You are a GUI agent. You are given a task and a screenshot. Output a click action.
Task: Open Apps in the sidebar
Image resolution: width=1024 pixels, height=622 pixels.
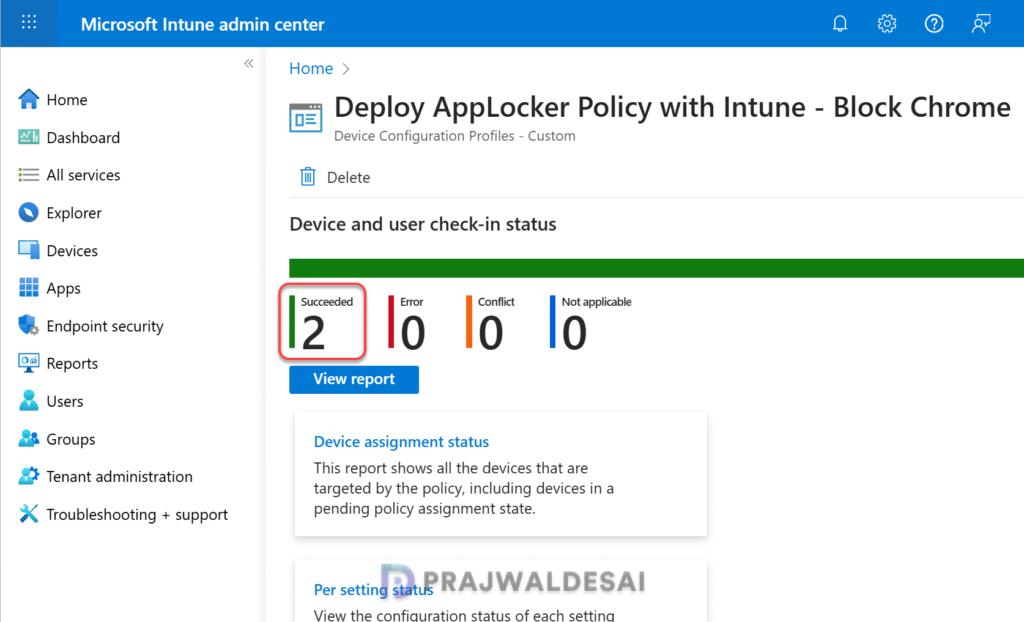click(x=63, y=289)
